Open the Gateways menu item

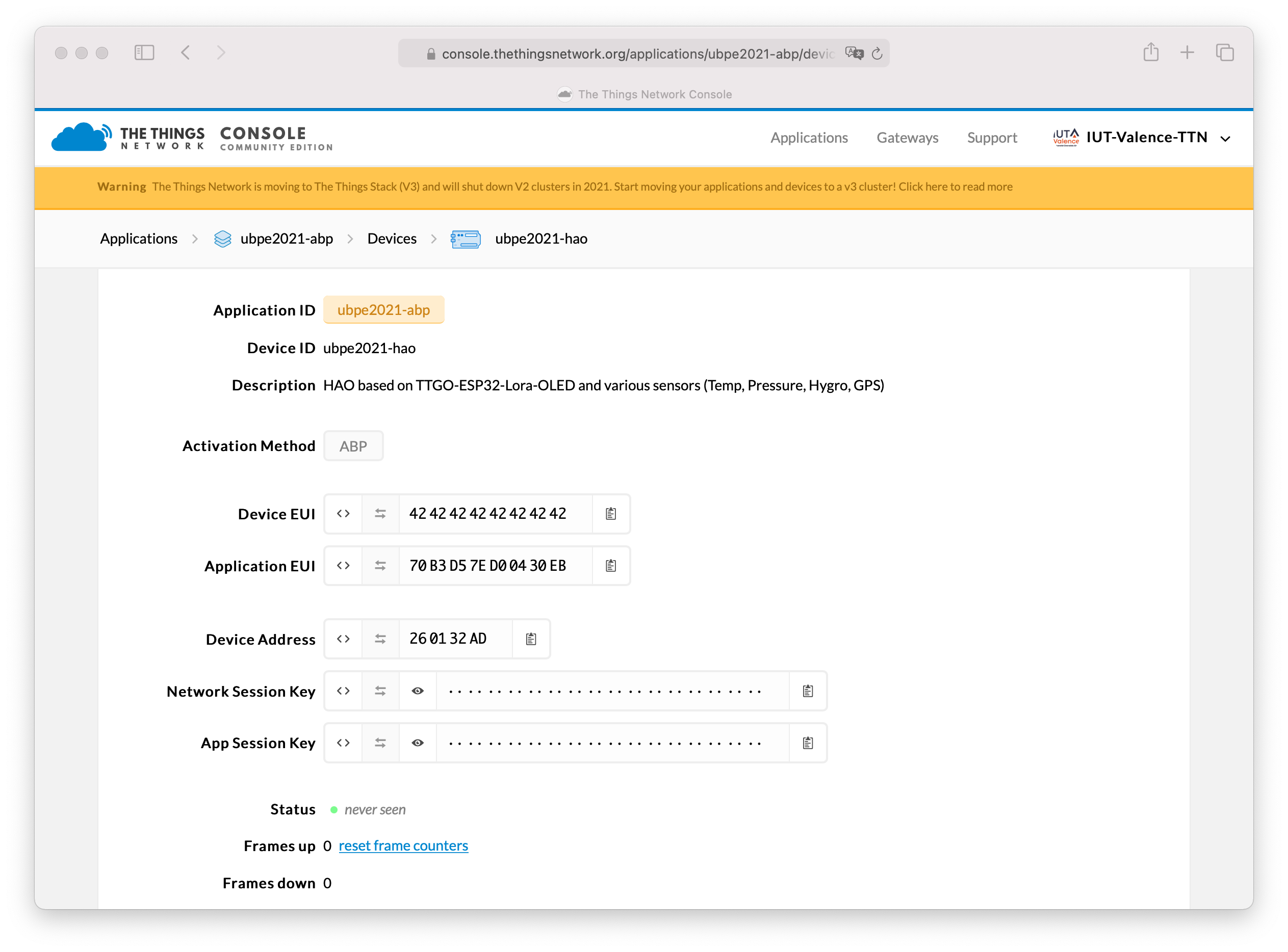click(x=907, y=137)
